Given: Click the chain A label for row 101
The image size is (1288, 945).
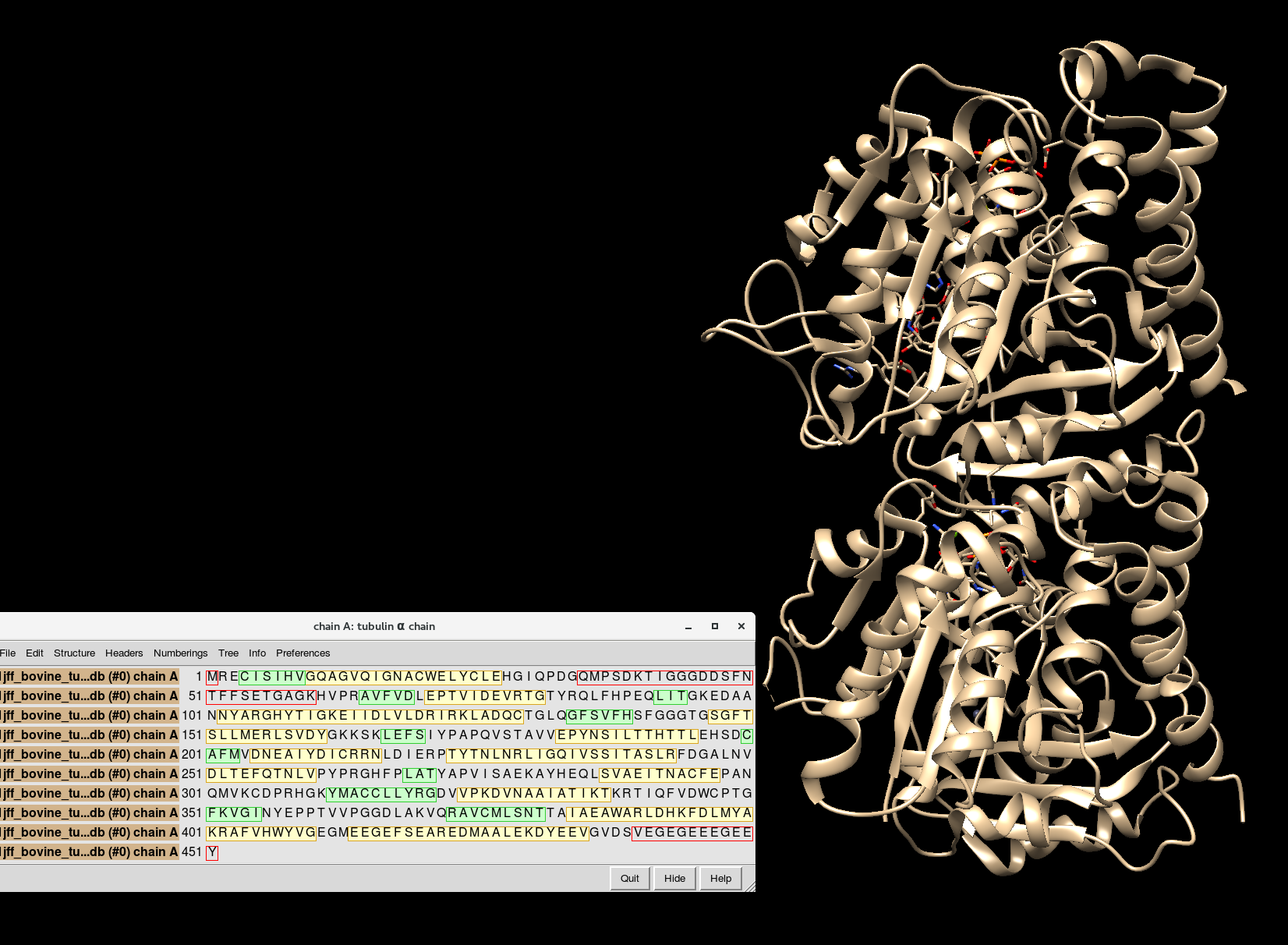Looking at the screenshot, I should 90,716.
